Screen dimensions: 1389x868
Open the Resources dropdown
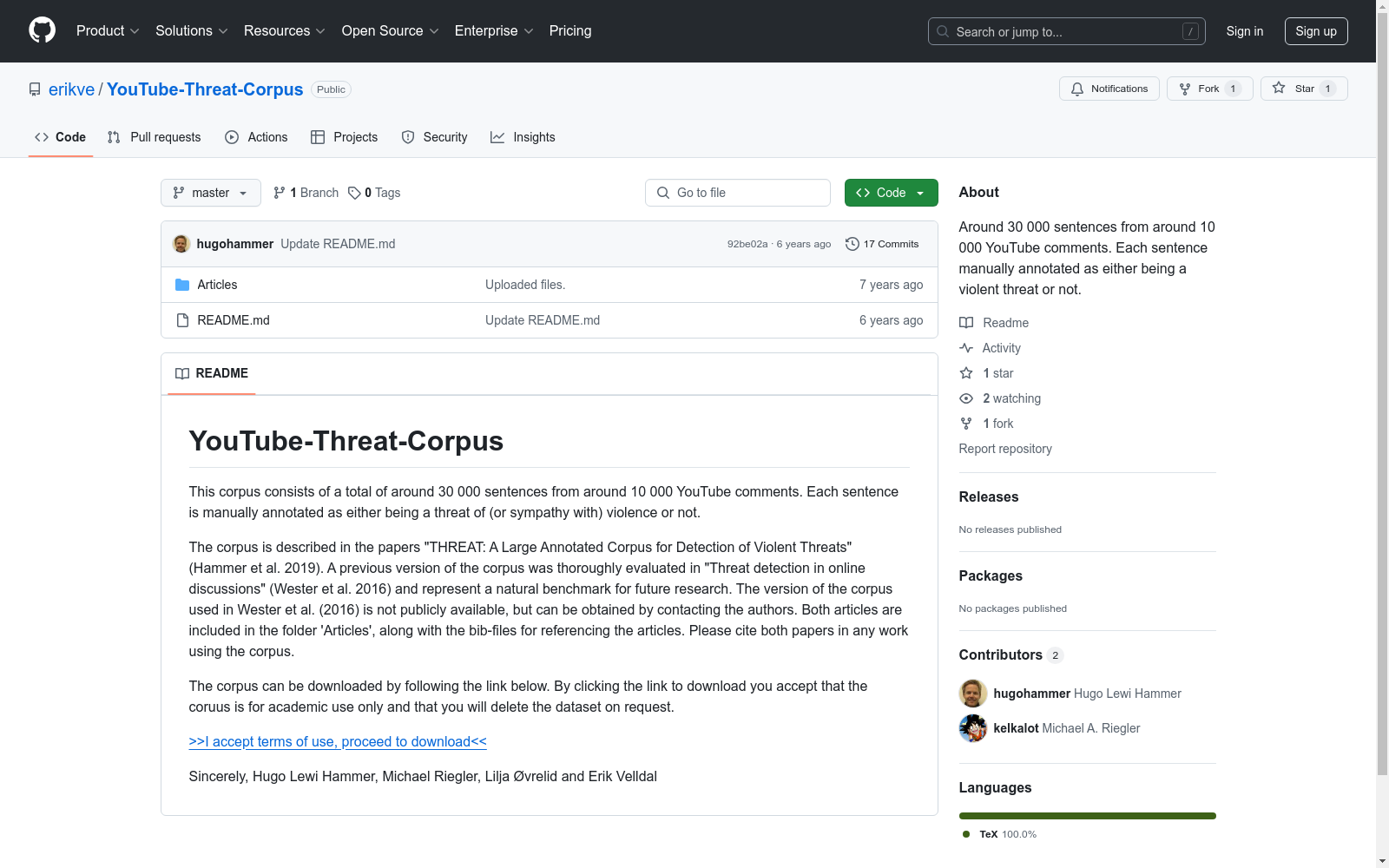point(285,31)
